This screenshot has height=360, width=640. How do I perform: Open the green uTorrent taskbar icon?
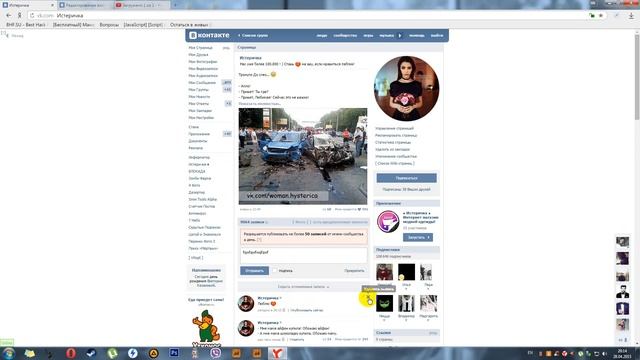coord(112,353)
